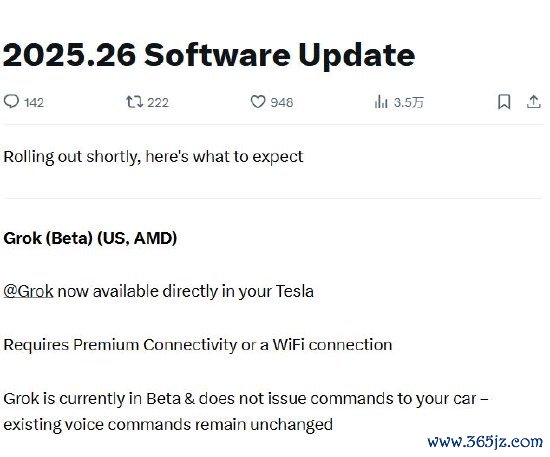Click the 'Requires Premium Connectivity' line
The width and height of the screenshot is (550, 457).
198,345
